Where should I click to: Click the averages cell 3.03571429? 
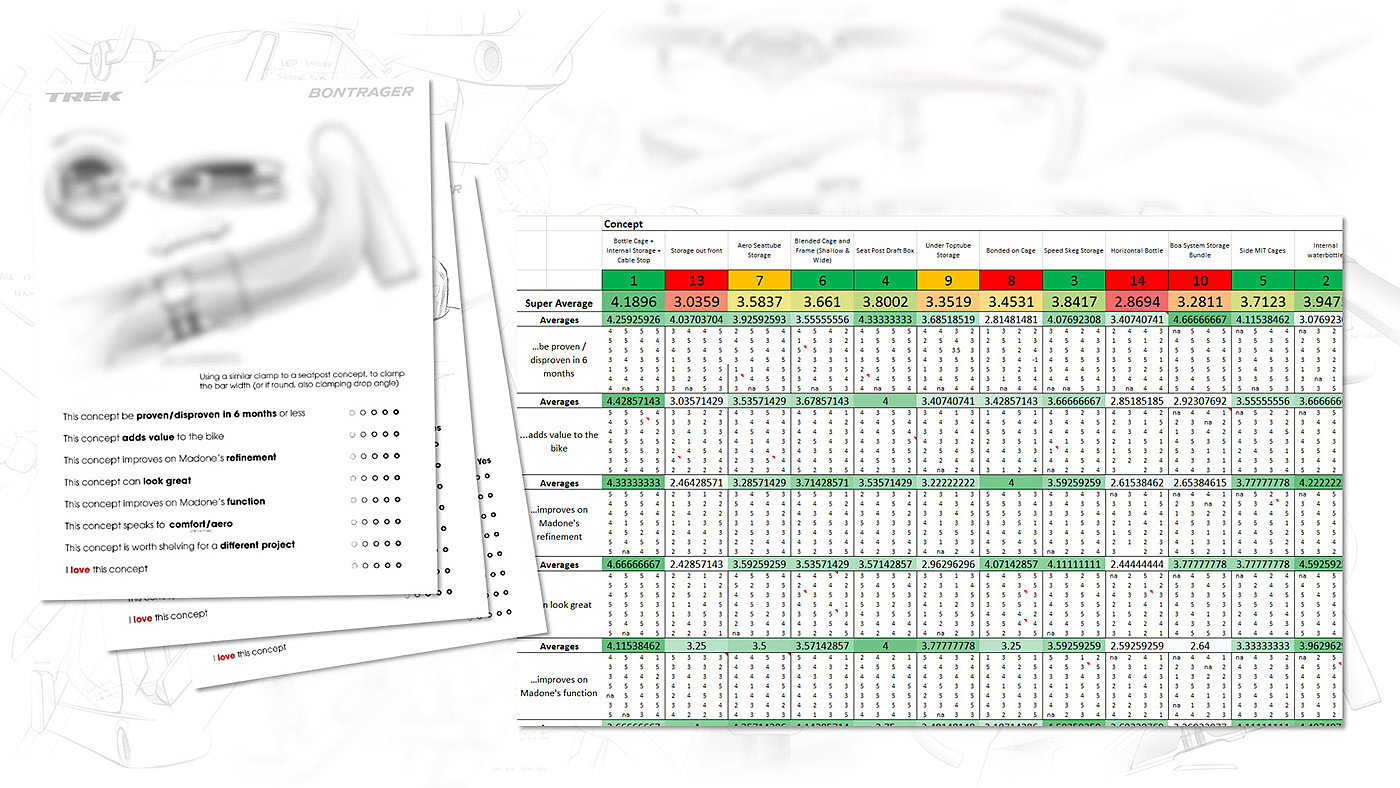(695, 401)
